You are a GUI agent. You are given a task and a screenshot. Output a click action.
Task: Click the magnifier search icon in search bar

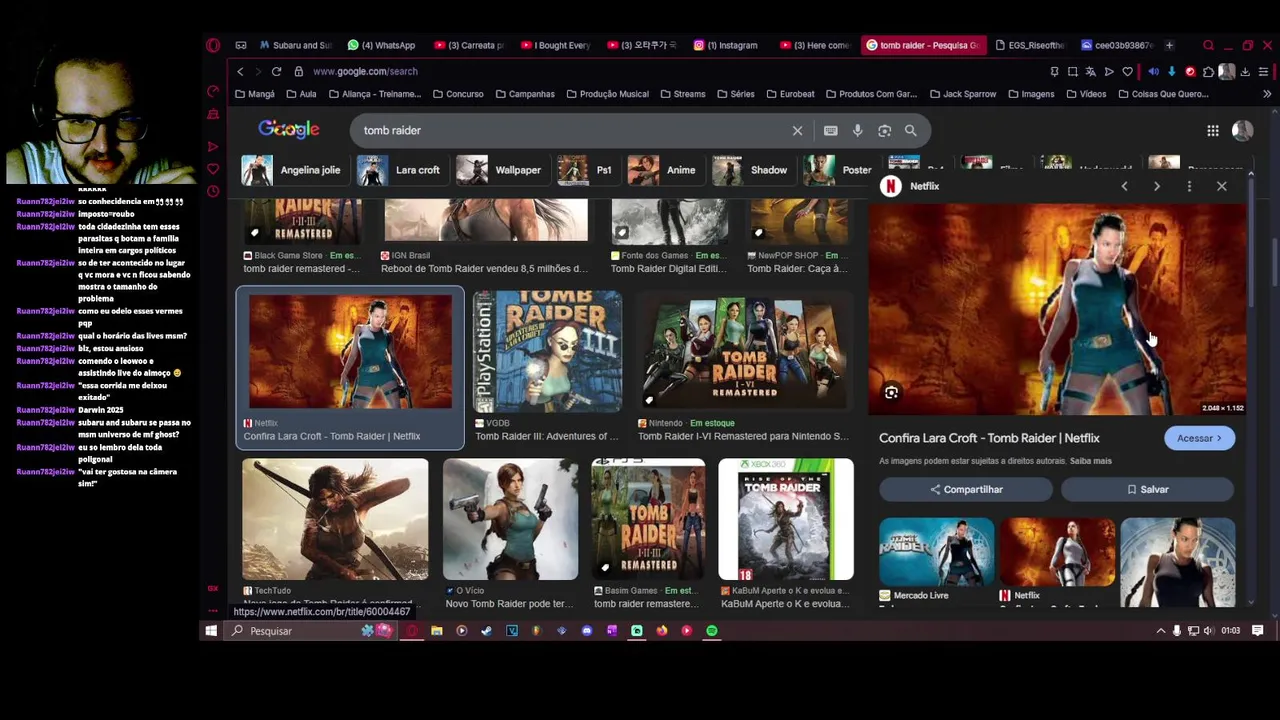pyautogui.click(x=911, y=131)
